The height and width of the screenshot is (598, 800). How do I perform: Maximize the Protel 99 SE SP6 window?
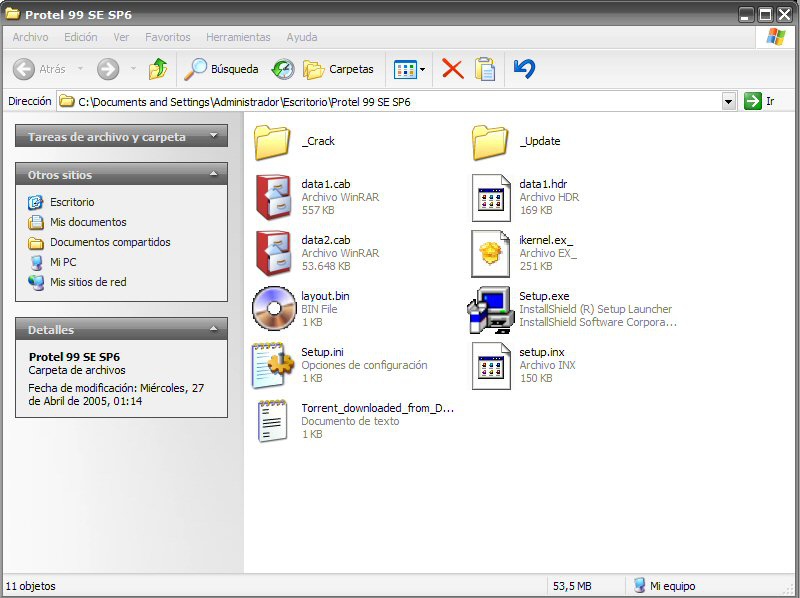(x=765, y=14)
